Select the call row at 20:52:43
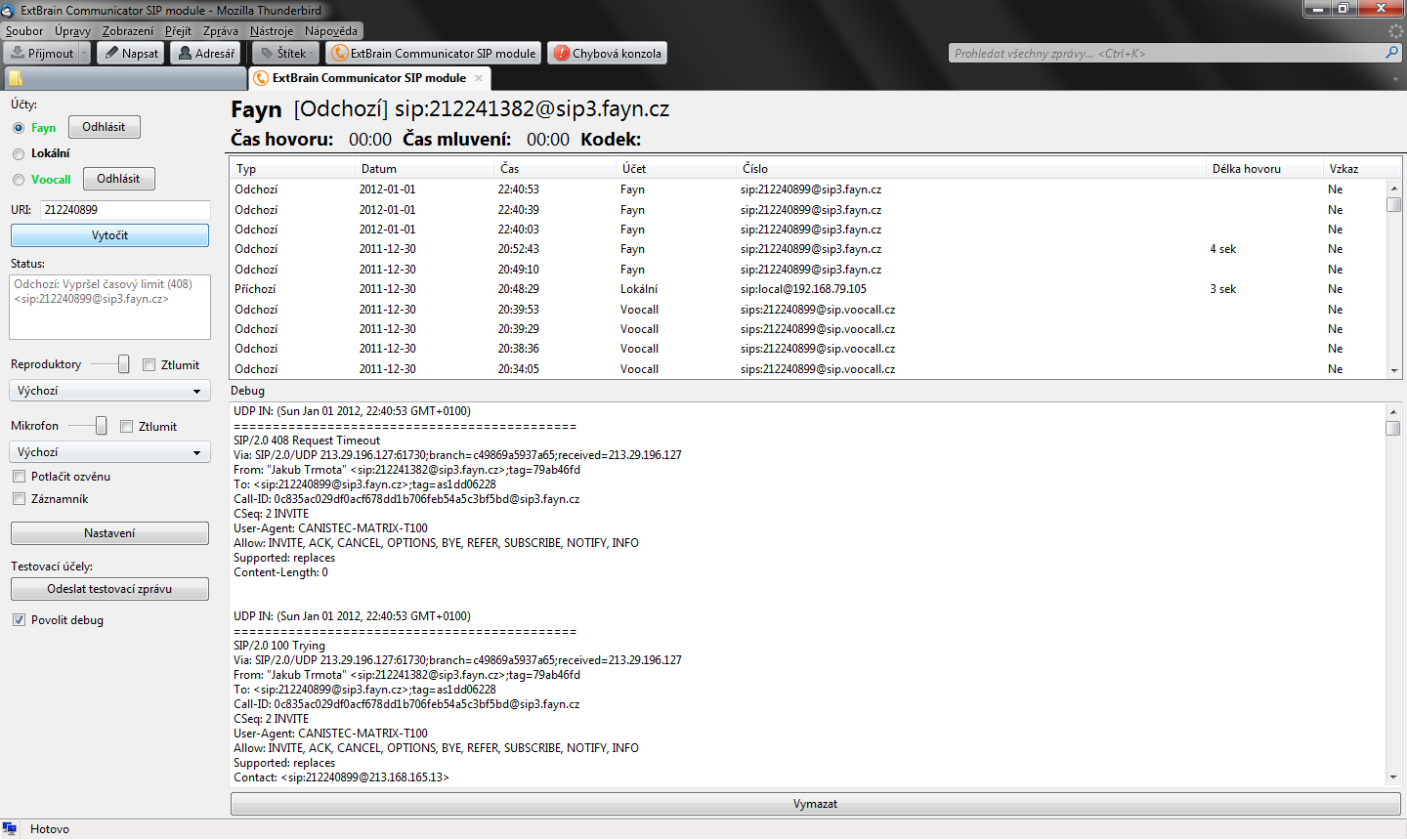The height and width of the screenshot is (840, 1407). (808, 249)
